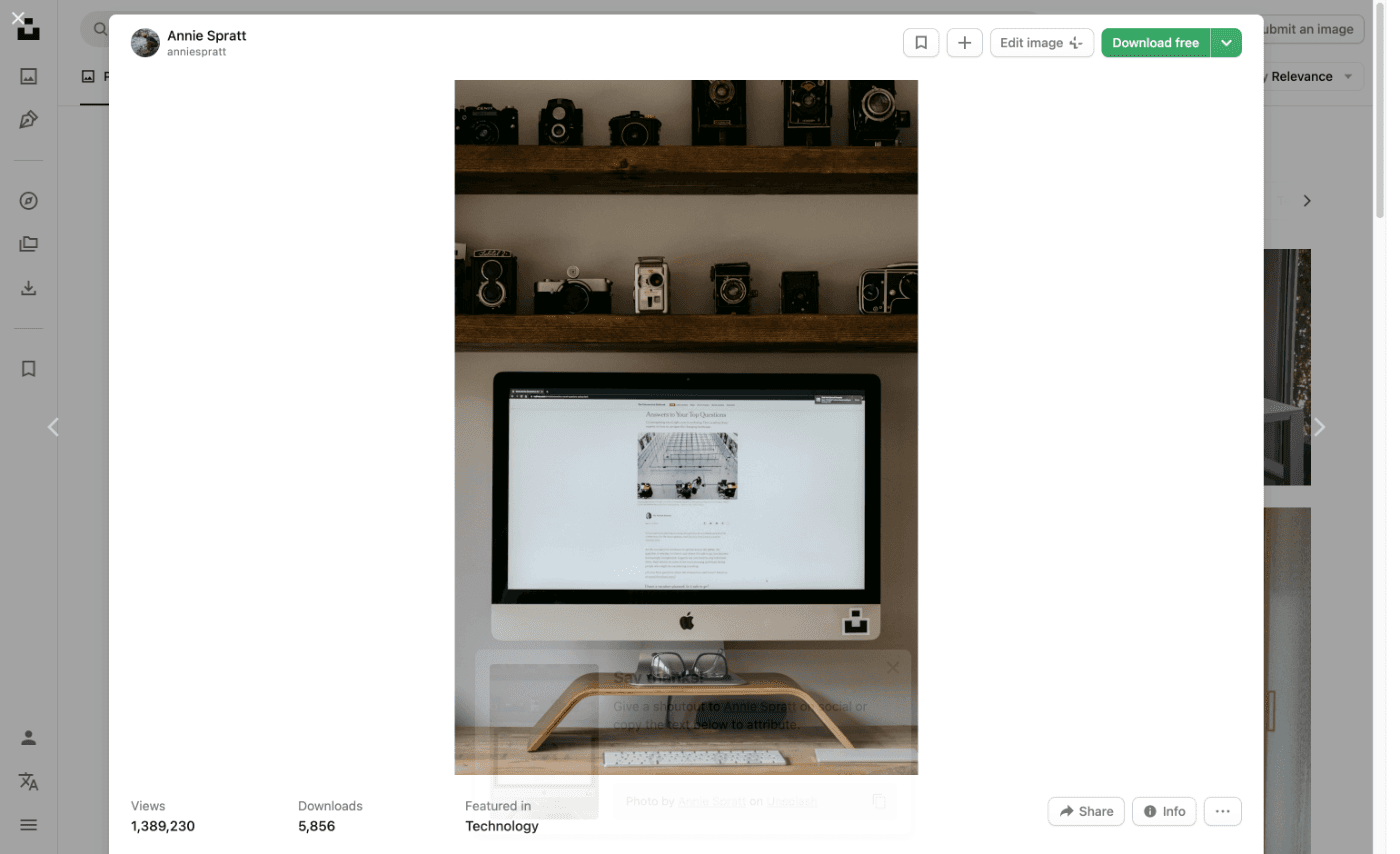Open the anniespratt username link

196,52
